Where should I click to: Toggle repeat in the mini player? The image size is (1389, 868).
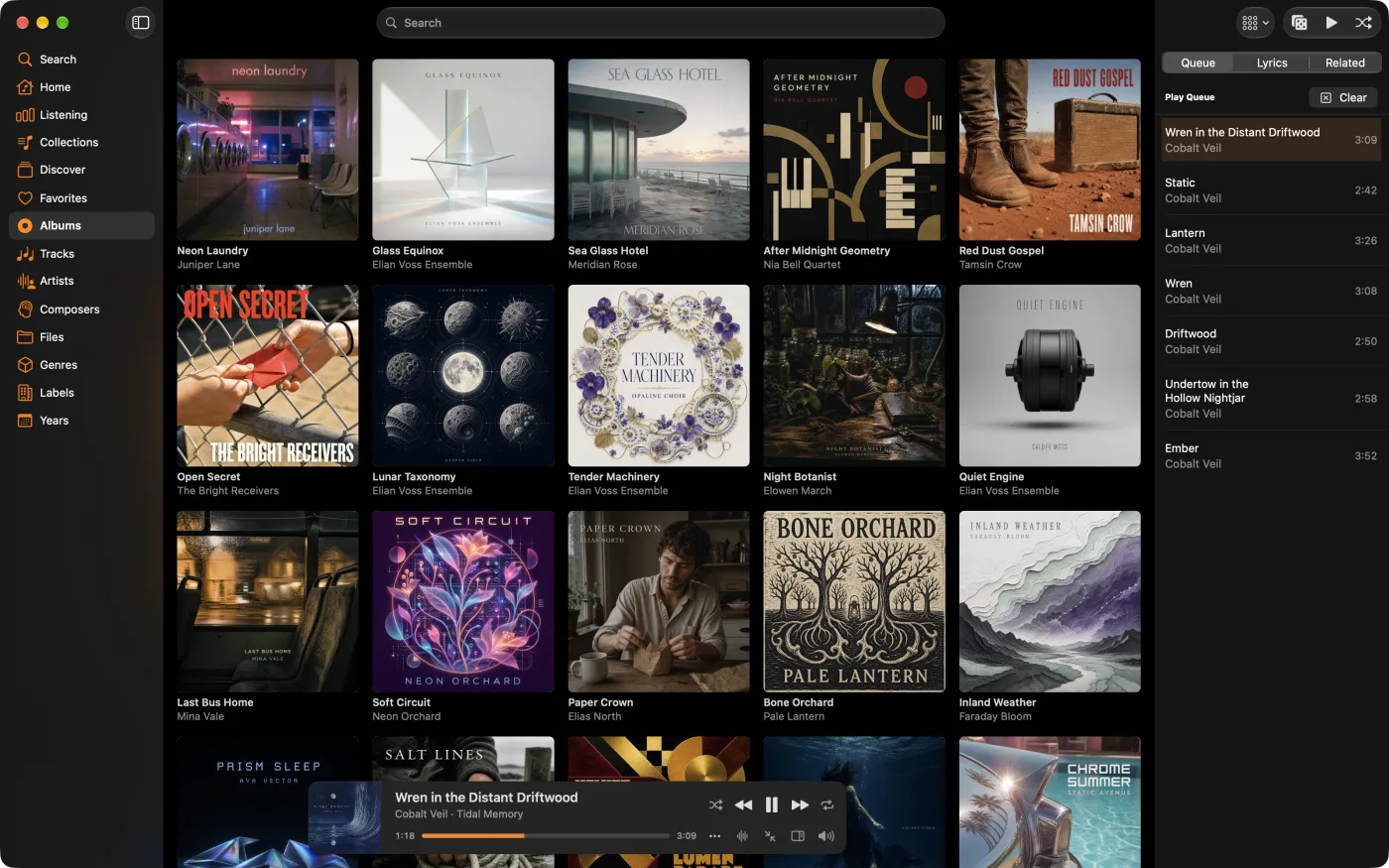(x=827, y=806)
